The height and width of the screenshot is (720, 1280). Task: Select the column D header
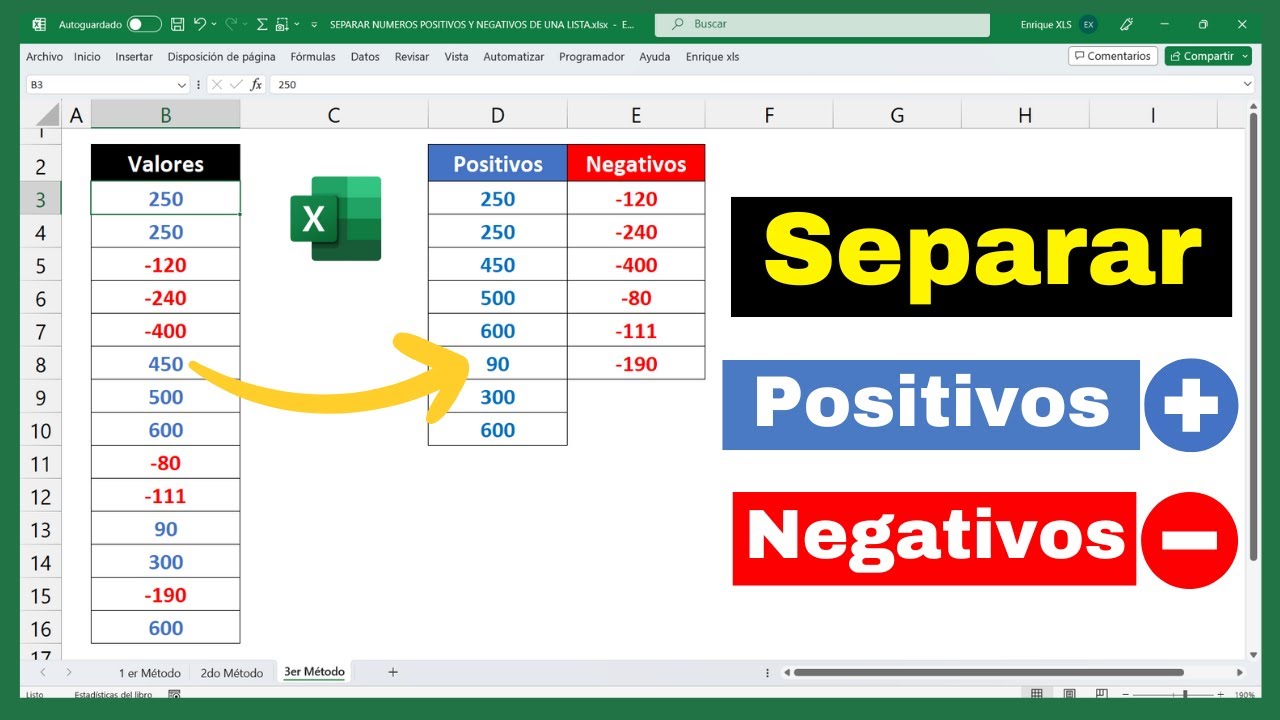pyautogui.click(x=497, y=115)
